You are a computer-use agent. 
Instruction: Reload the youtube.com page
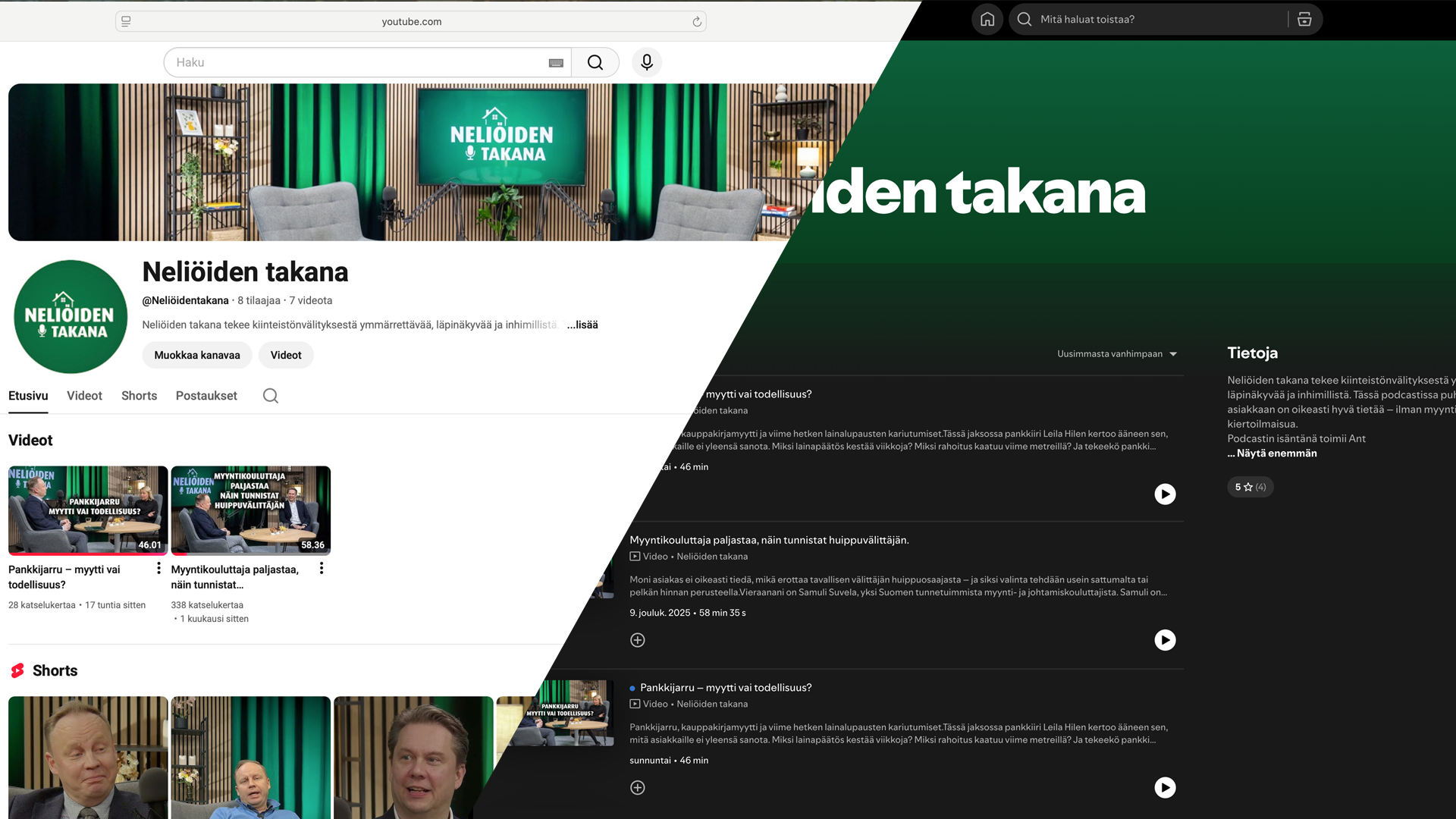point(697,21)
